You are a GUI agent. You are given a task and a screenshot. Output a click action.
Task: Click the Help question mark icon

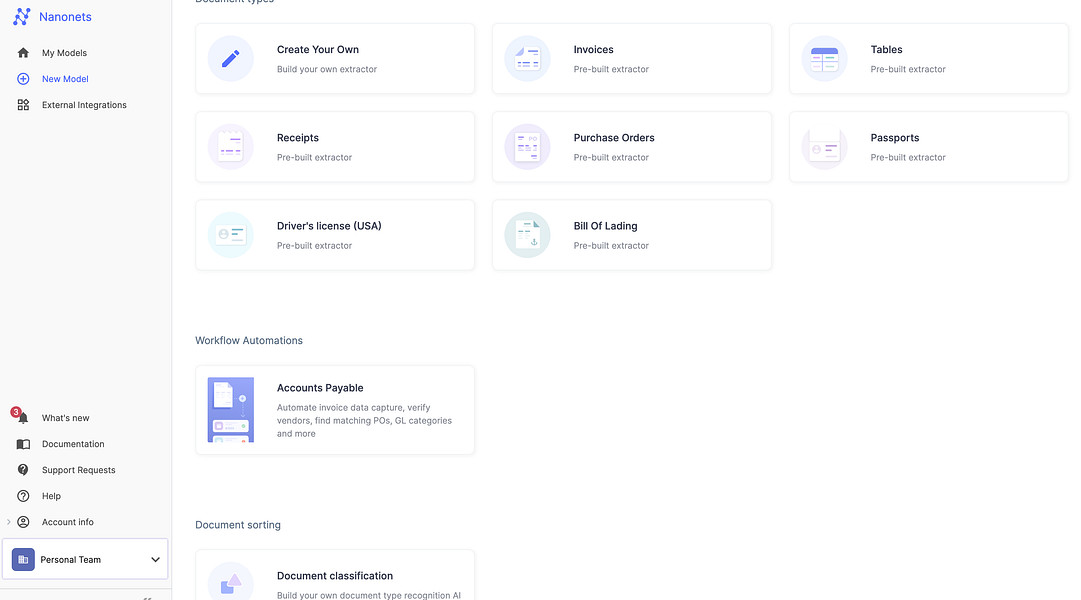coord(22,495)
